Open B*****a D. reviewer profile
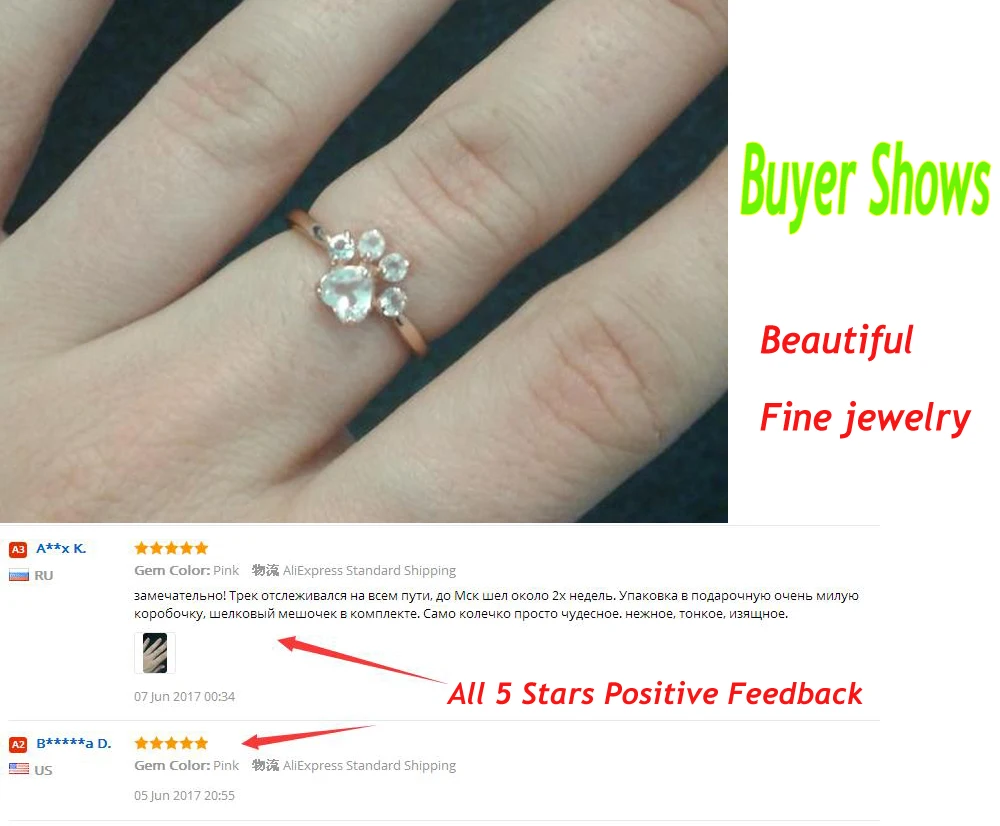The width and height of the screenshot is (1000, 826). pos(74,743)
